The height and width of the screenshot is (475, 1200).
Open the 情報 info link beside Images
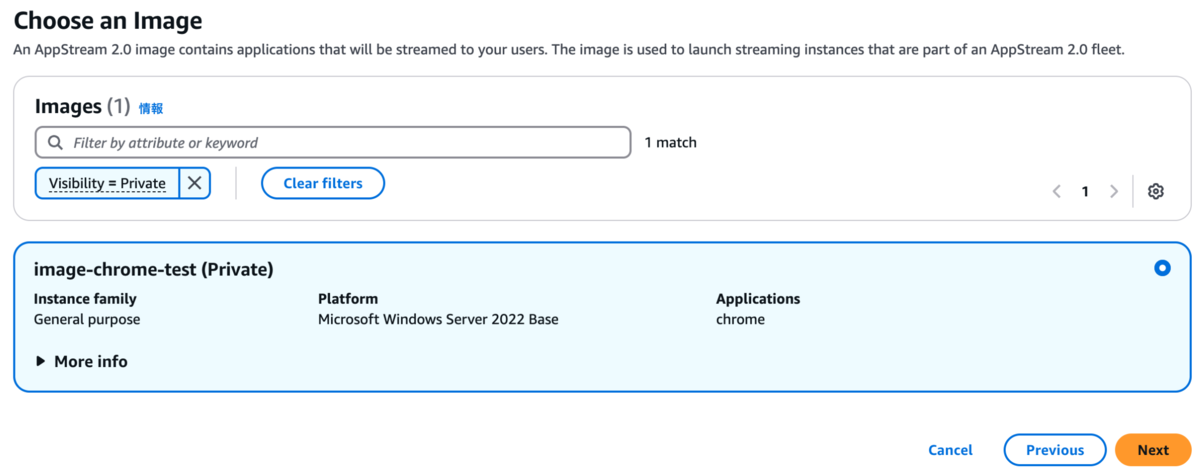point(151,108)
